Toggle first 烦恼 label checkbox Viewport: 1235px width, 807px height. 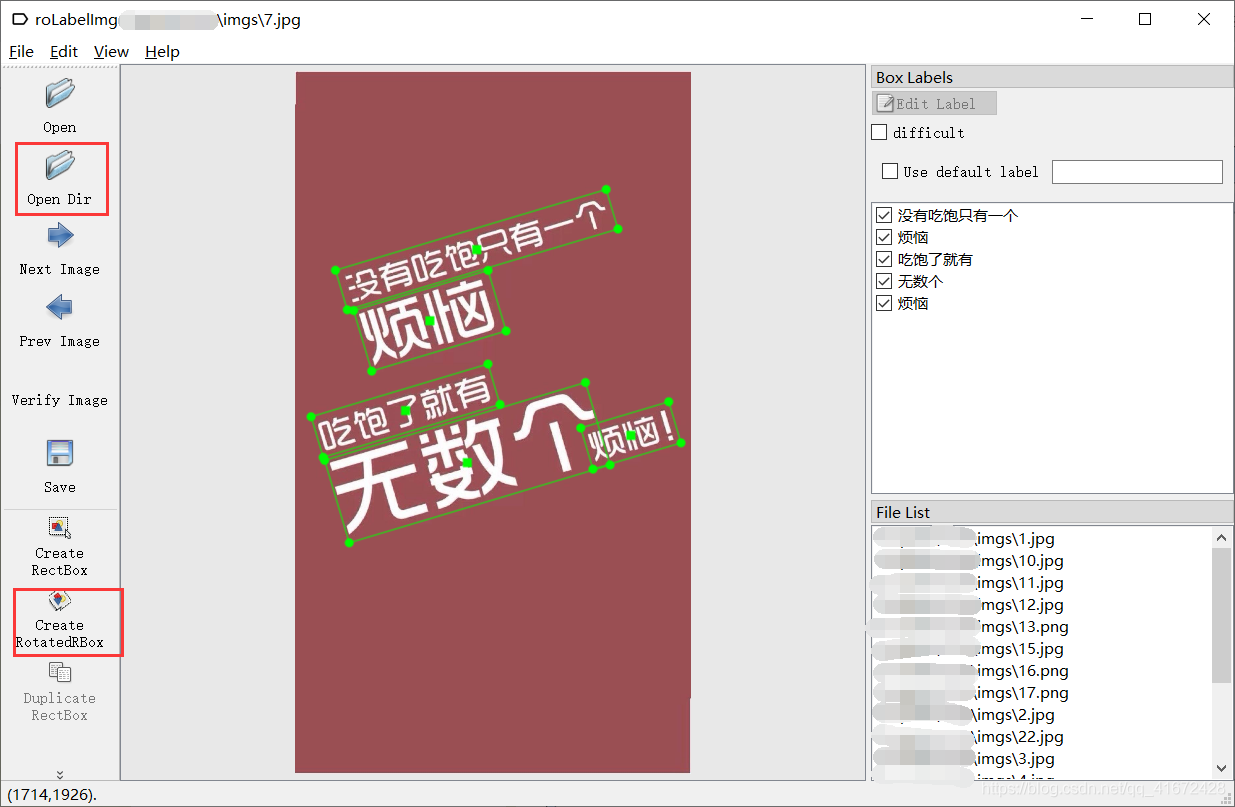(x=883, y=237)
